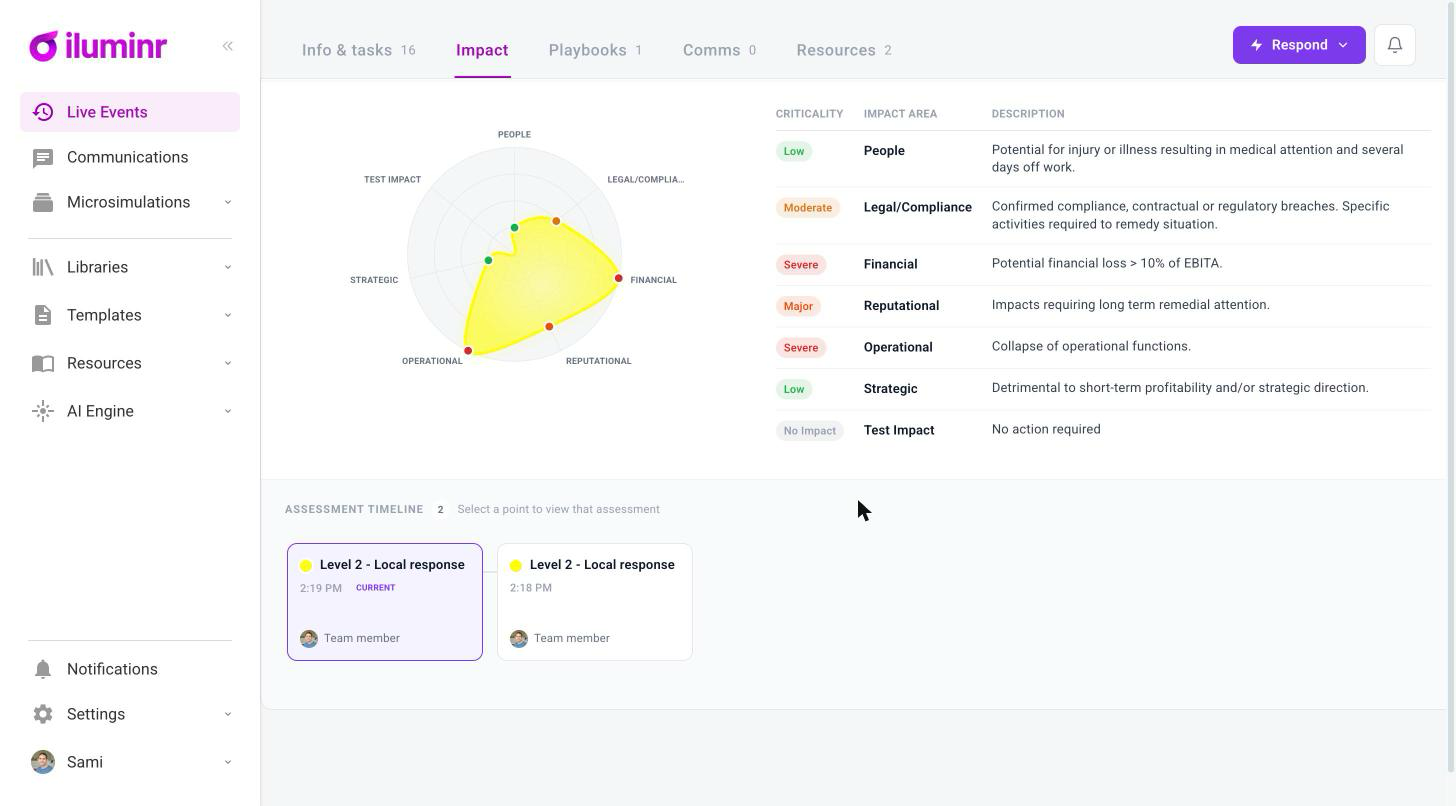Switch to the Info & tasks tab
The width and height of the screenshot is (1456, 806).
point(358,50)
